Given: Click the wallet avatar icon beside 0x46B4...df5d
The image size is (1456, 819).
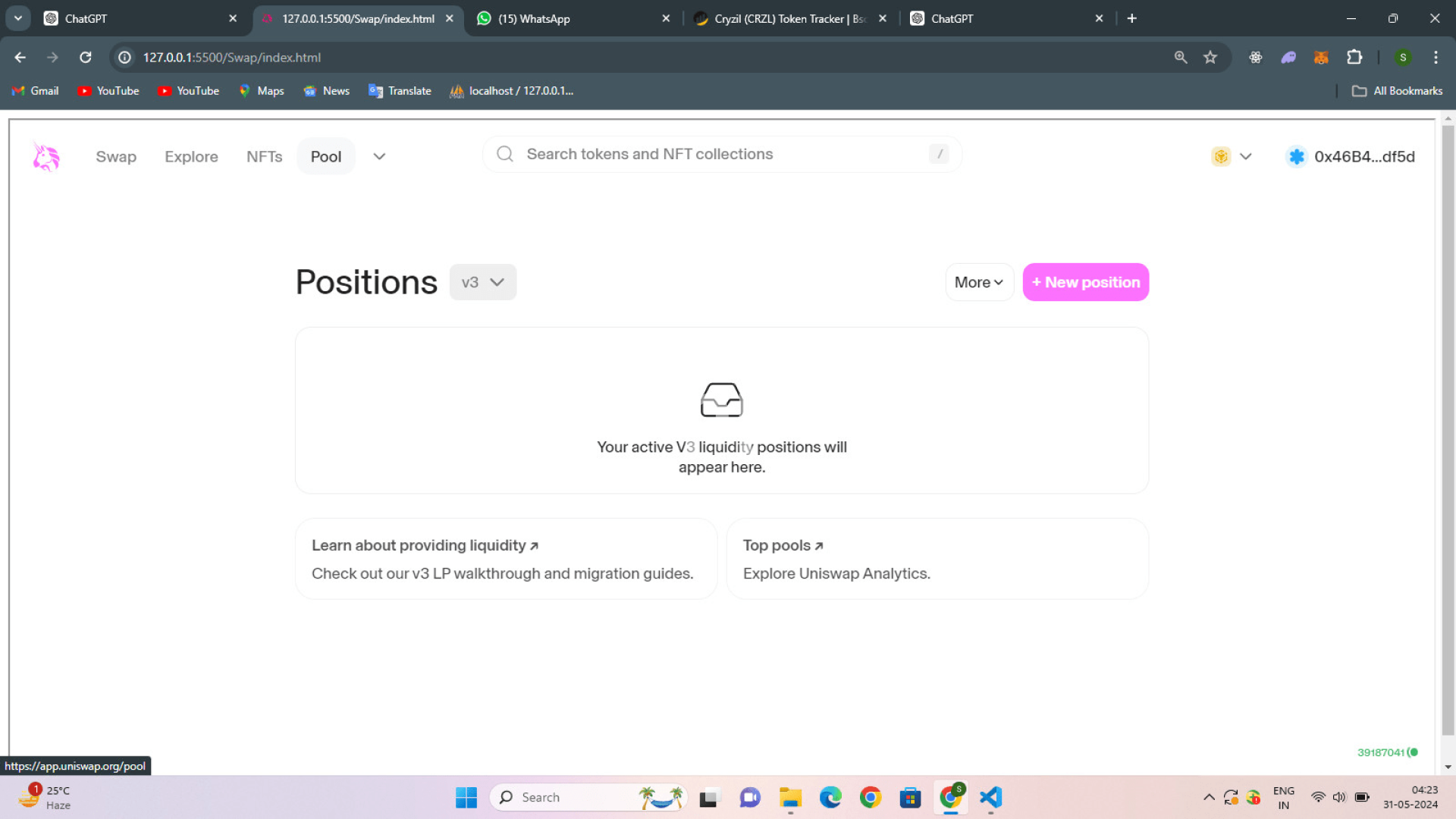Looking at the screenshot, I should coord(1297,157).
